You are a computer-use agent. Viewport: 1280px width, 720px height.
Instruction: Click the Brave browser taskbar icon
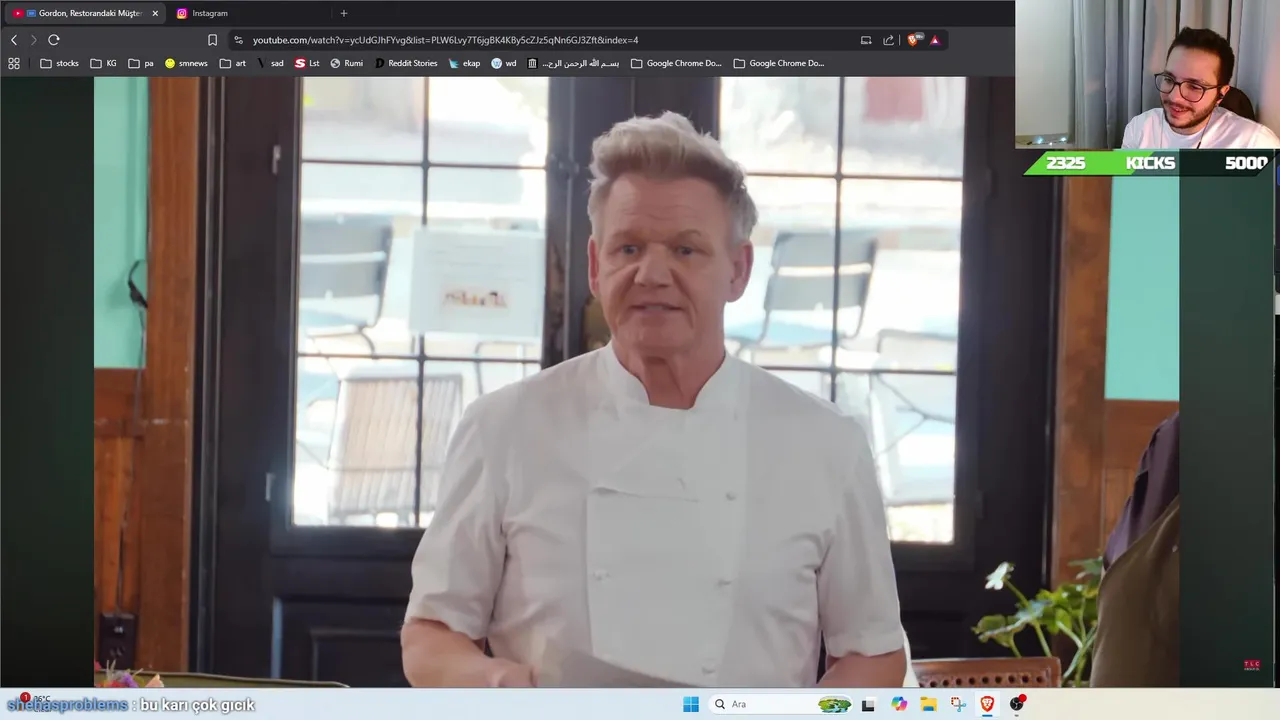point(987,704)
